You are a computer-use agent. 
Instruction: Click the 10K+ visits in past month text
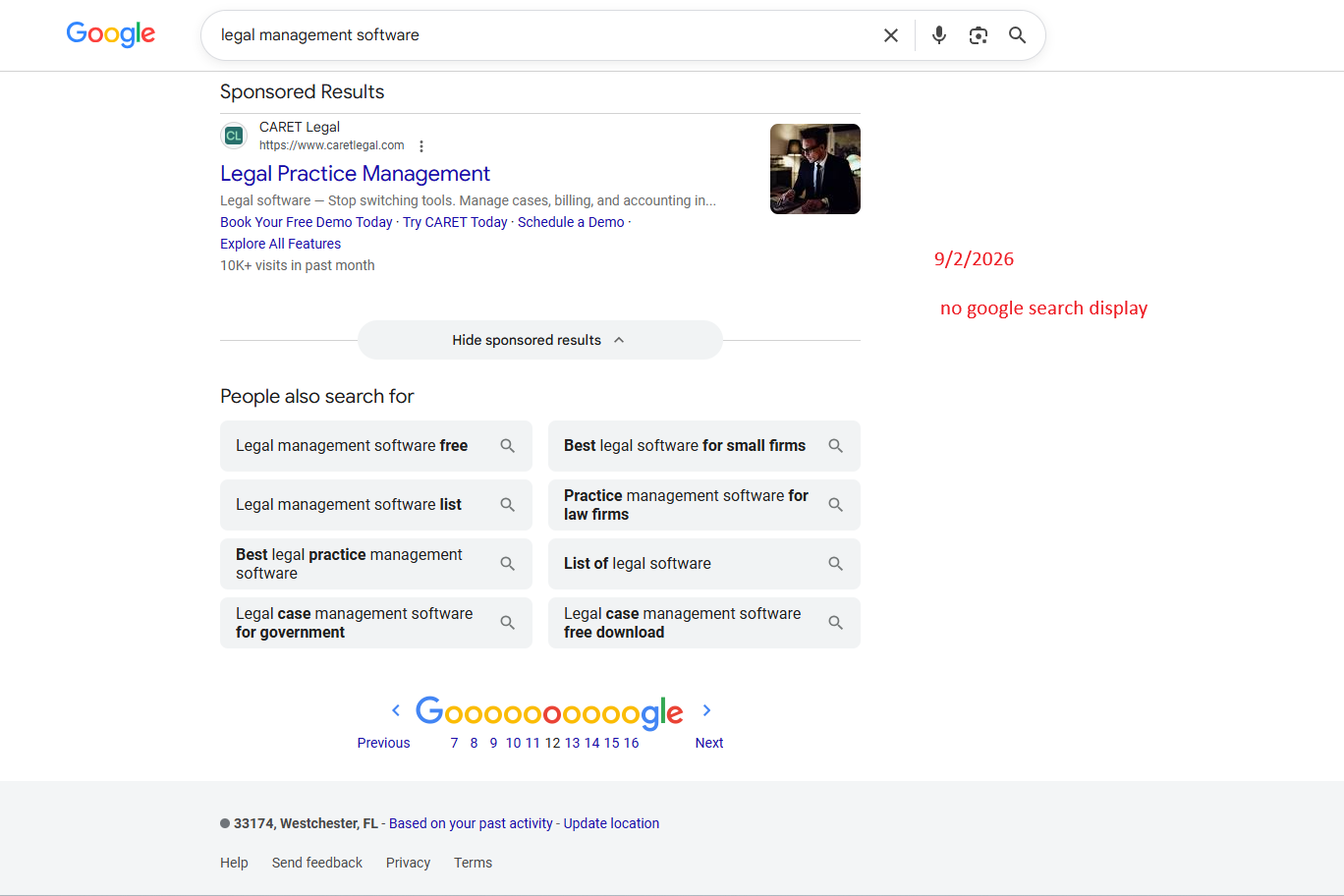click(298, 265)
